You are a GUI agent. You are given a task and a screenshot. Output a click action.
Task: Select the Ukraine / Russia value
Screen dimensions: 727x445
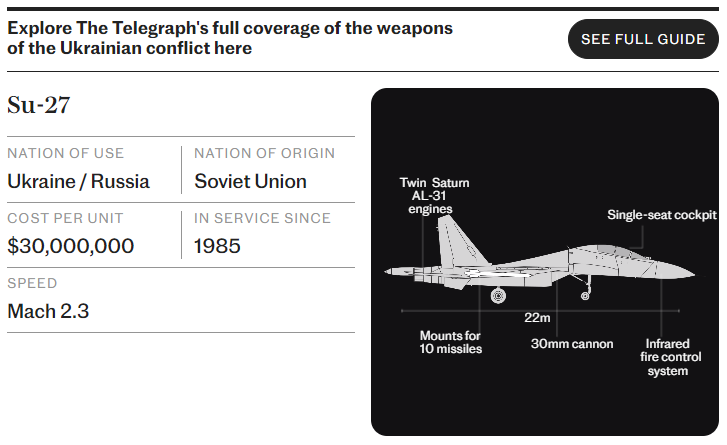[78, 181]
